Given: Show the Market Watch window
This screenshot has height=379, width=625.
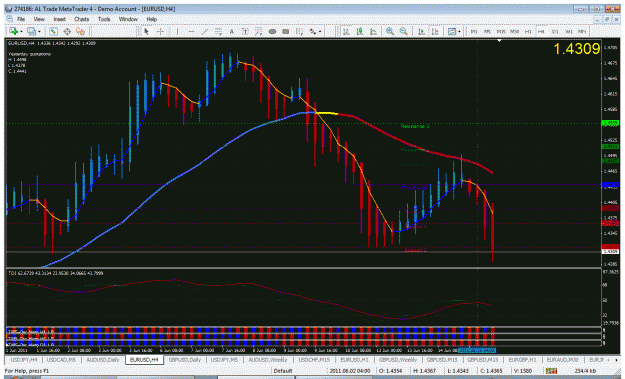Looking at the screenshot, I should coord(53,31).
